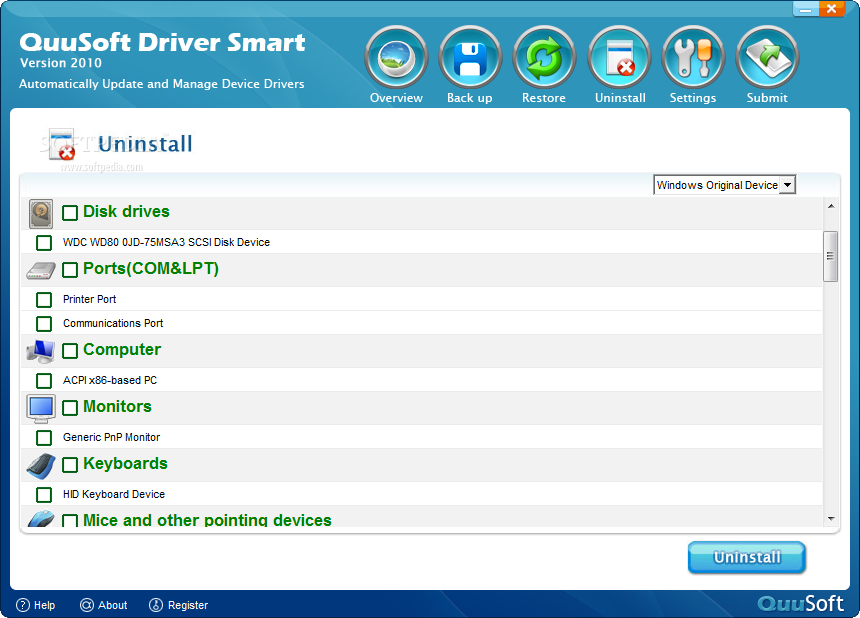The height and width of the screenshot is (618, 860).
Task: Open the Overview globe icon
Action: click(x=396, y=58)
